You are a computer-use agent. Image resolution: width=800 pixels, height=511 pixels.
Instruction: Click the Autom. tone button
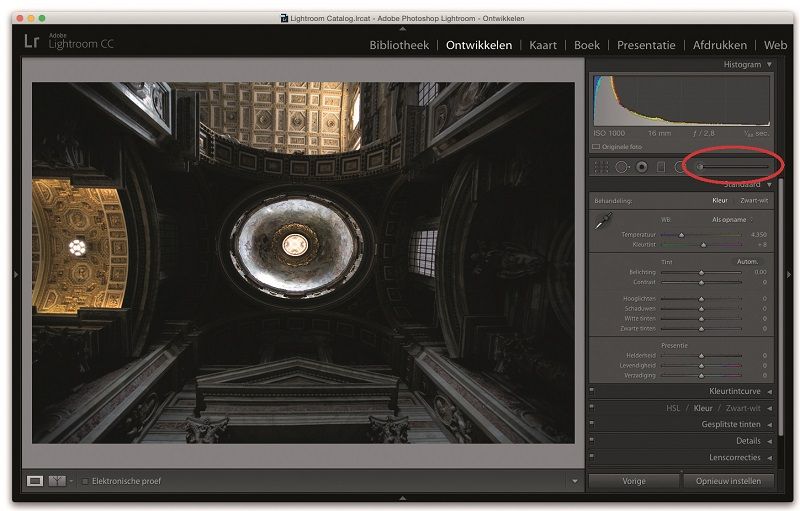(747, 261)
